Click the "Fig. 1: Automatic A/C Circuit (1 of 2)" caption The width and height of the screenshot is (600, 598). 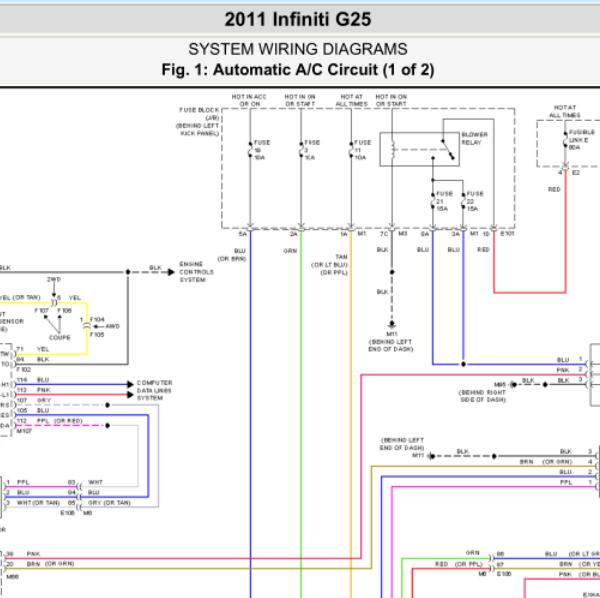[298, 70]
